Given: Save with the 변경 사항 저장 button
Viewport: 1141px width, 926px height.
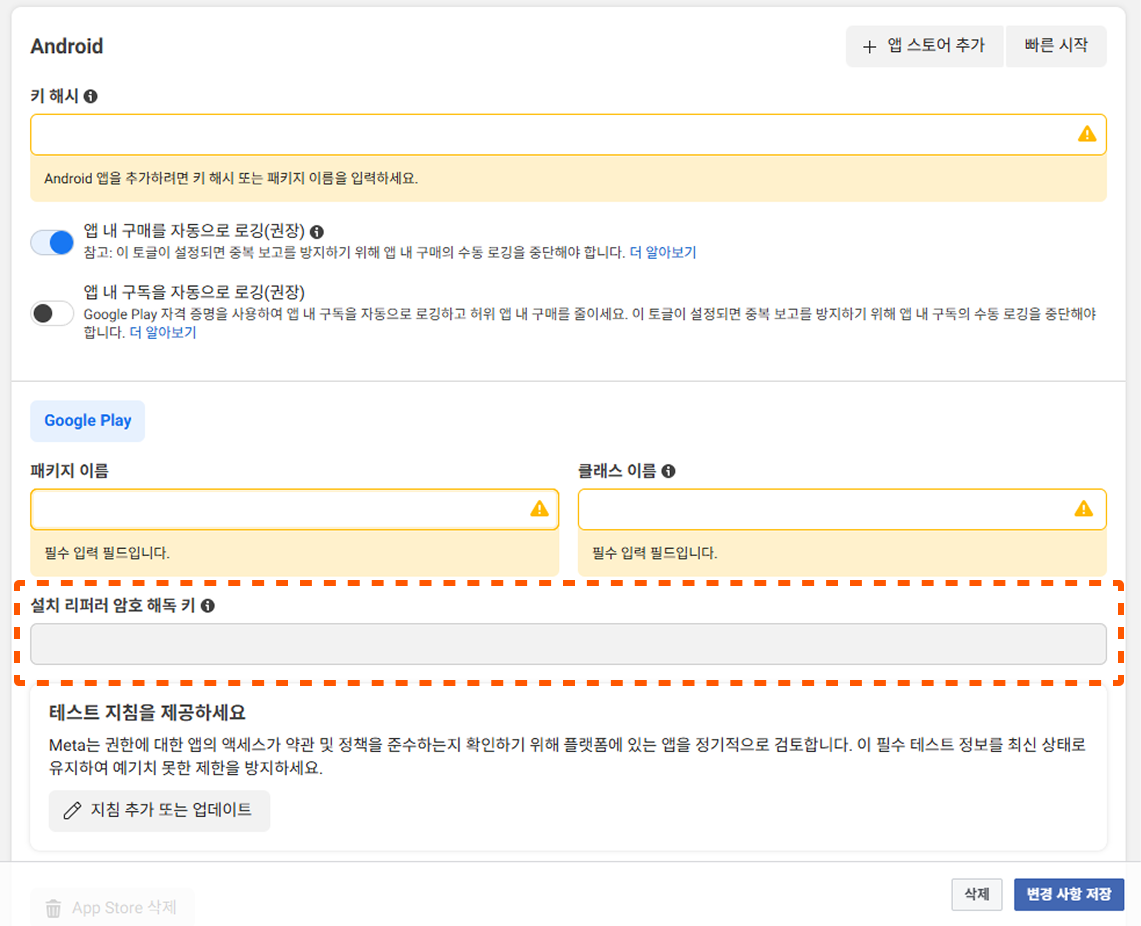Looking at the screenshot, I should click(1068, 894).
